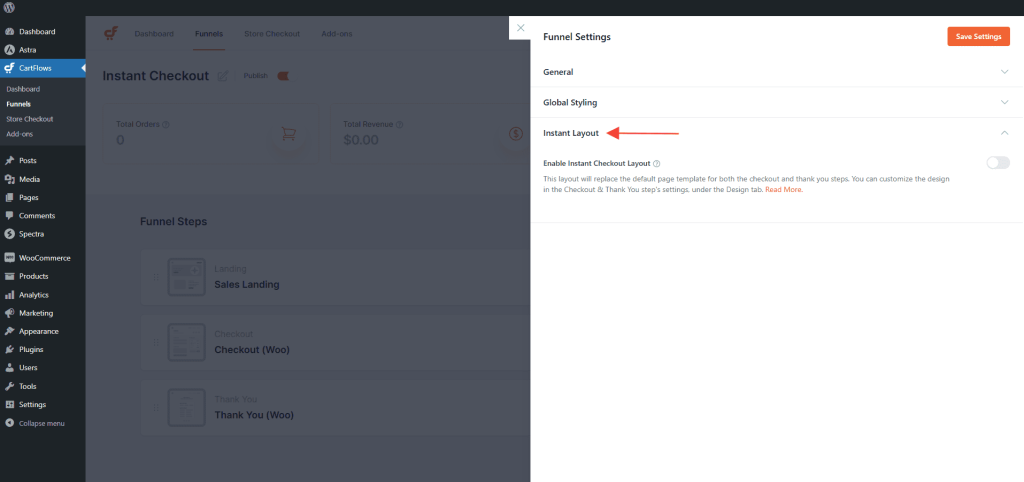Open WooCommerce in the admin menu
This screenshot has height=482, width=1024.
point(44,258)
